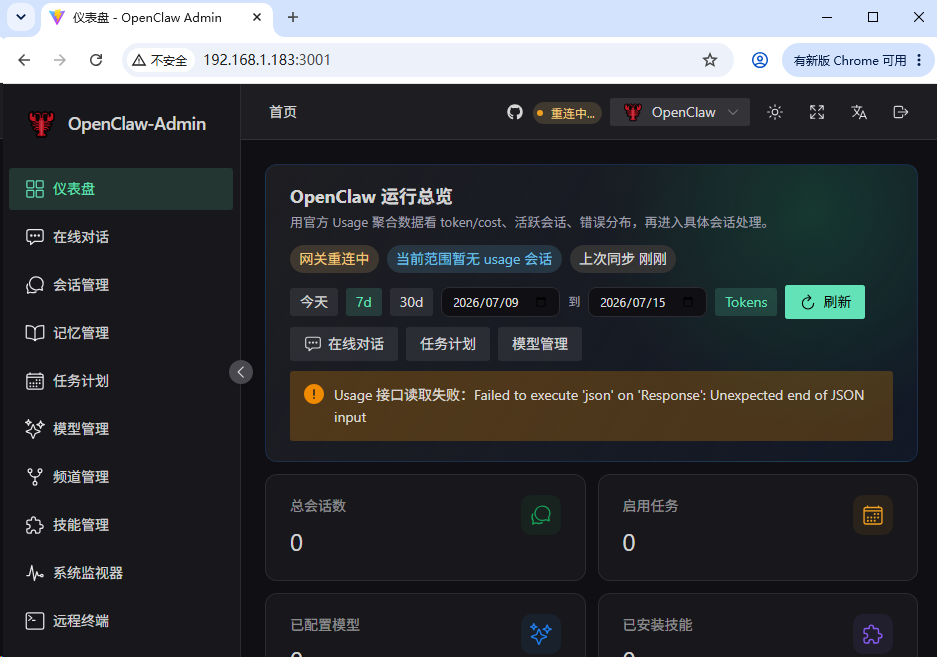
Task: Open 在线对话 in the sidebar
Action: point(121,237)
